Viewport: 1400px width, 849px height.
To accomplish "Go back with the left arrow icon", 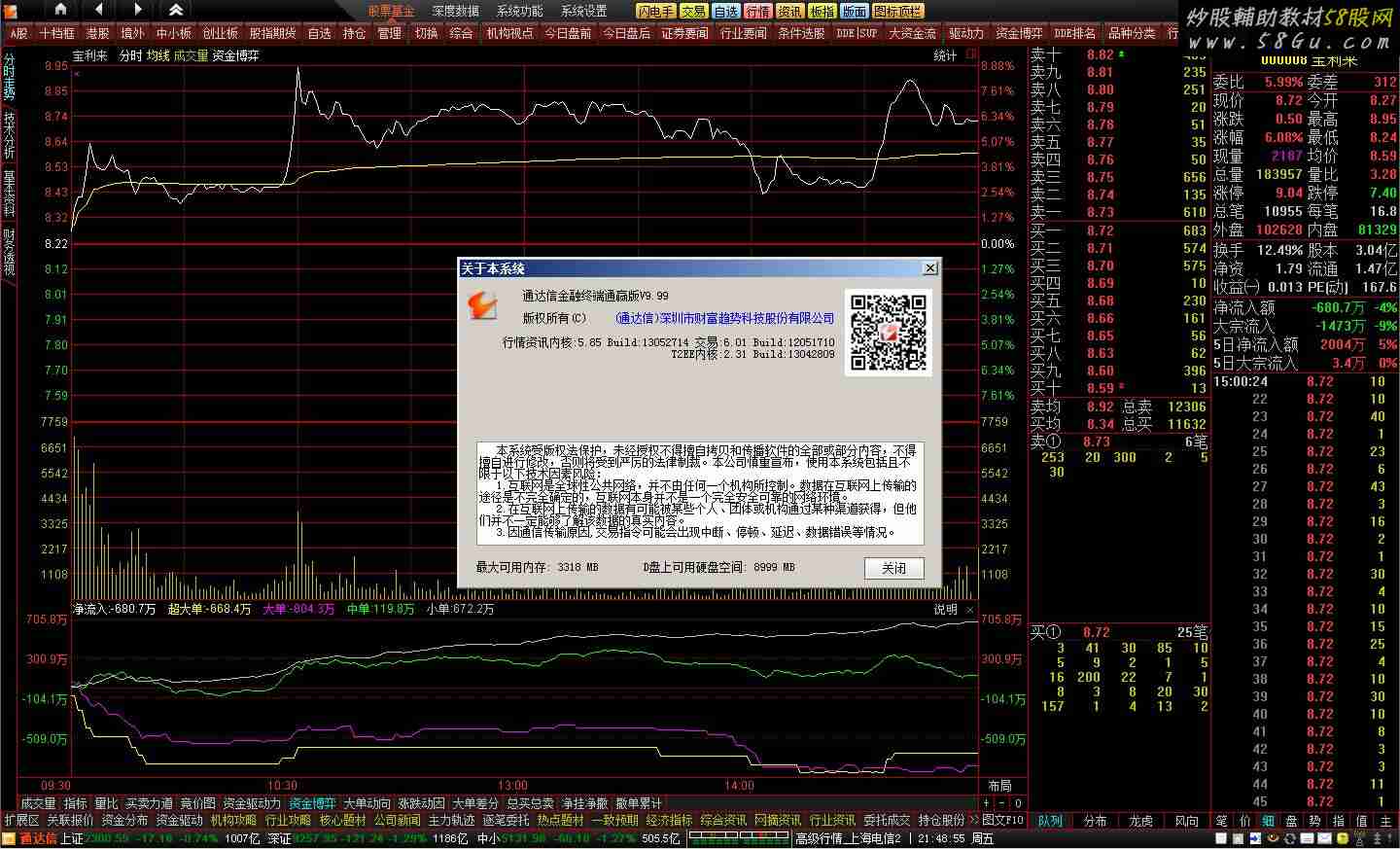I will point(99,10).
